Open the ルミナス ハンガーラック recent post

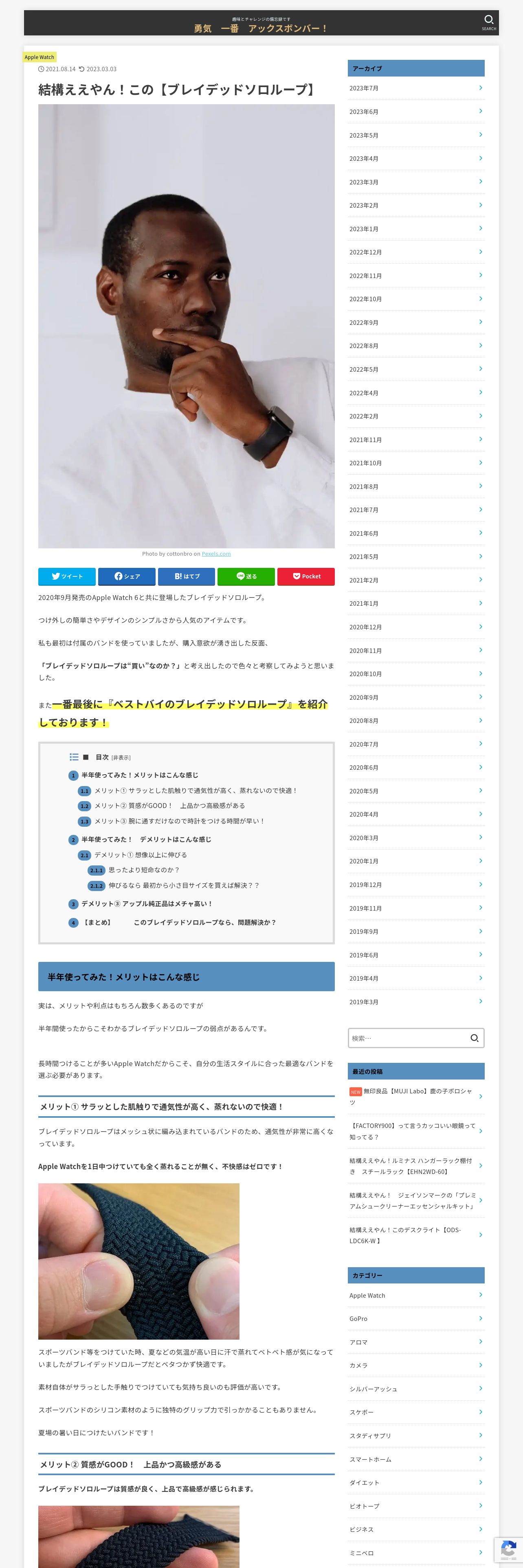(416, 1166)
